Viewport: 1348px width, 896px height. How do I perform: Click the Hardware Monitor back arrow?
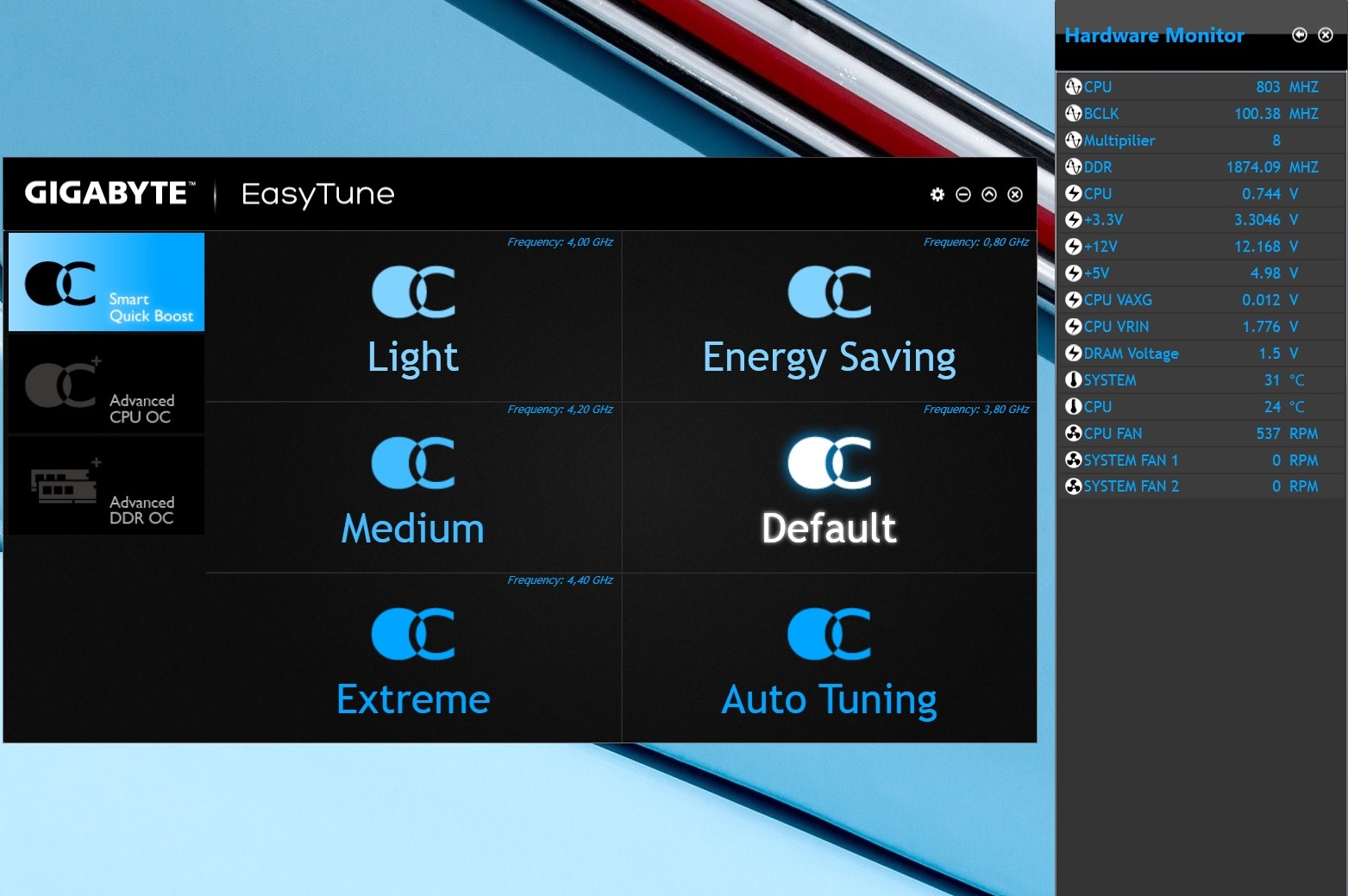1299,34
